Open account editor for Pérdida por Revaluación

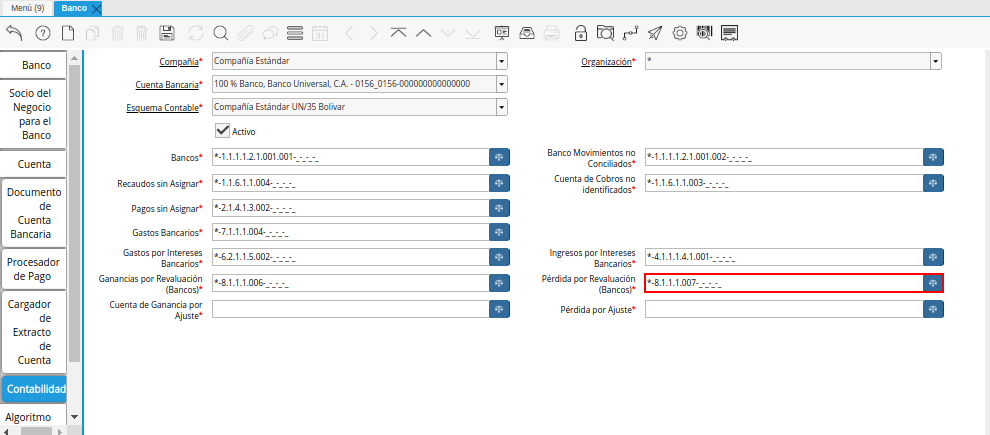click(933, 283)
